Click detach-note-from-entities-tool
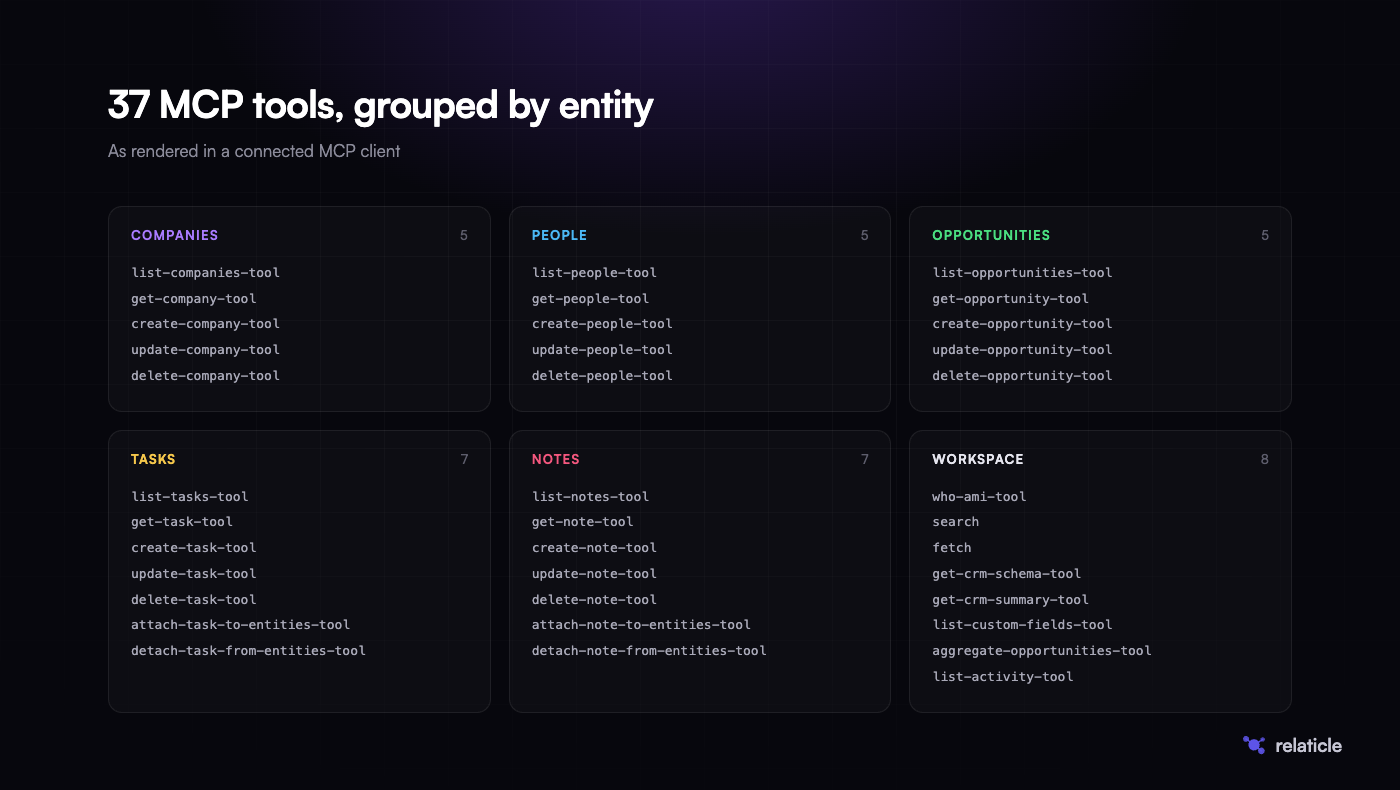The height and width of the screenshot is (790, 1400). click(649, 651)
